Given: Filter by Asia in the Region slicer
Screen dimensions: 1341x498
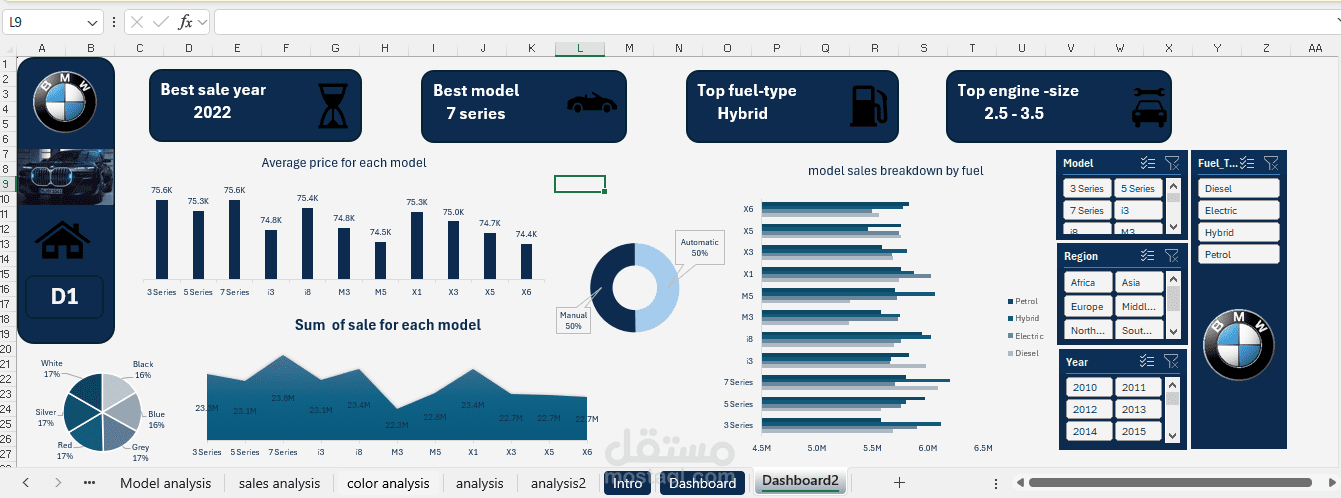Looking at the screenshot, I should pos(1138,282).
